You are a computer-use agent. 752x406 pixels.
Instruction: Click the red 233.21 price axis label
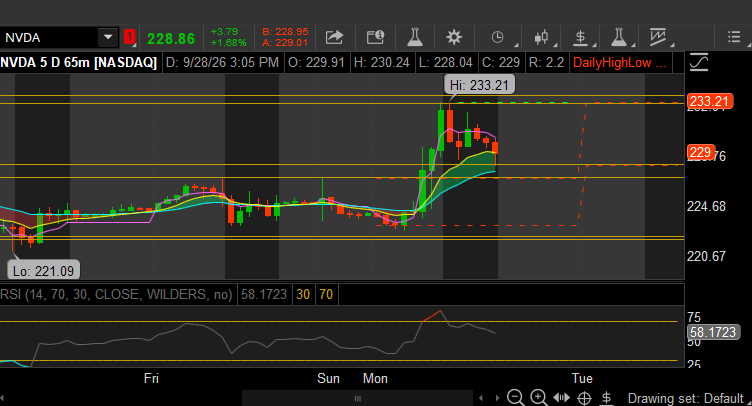pos(709,101)
